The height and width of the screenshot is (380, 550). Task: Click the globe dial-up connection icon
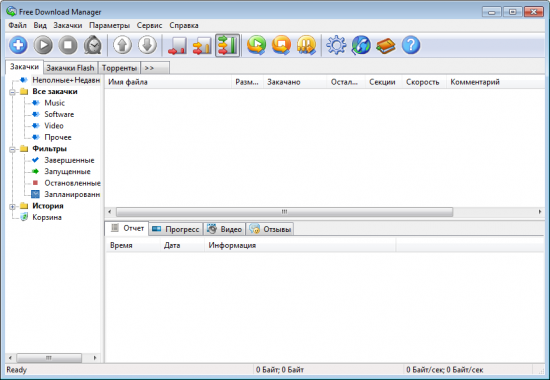(361, 45)
